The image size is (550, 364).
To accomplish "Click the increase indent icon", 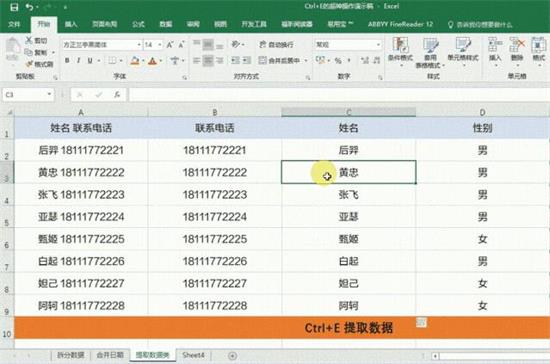I will pos(247,61).
